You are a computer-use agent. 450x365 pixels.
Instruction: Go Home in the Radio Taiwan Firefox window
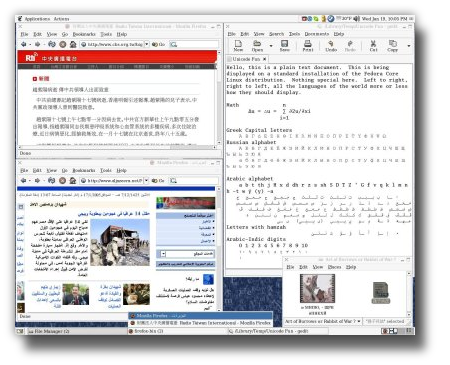pos(73,44)
